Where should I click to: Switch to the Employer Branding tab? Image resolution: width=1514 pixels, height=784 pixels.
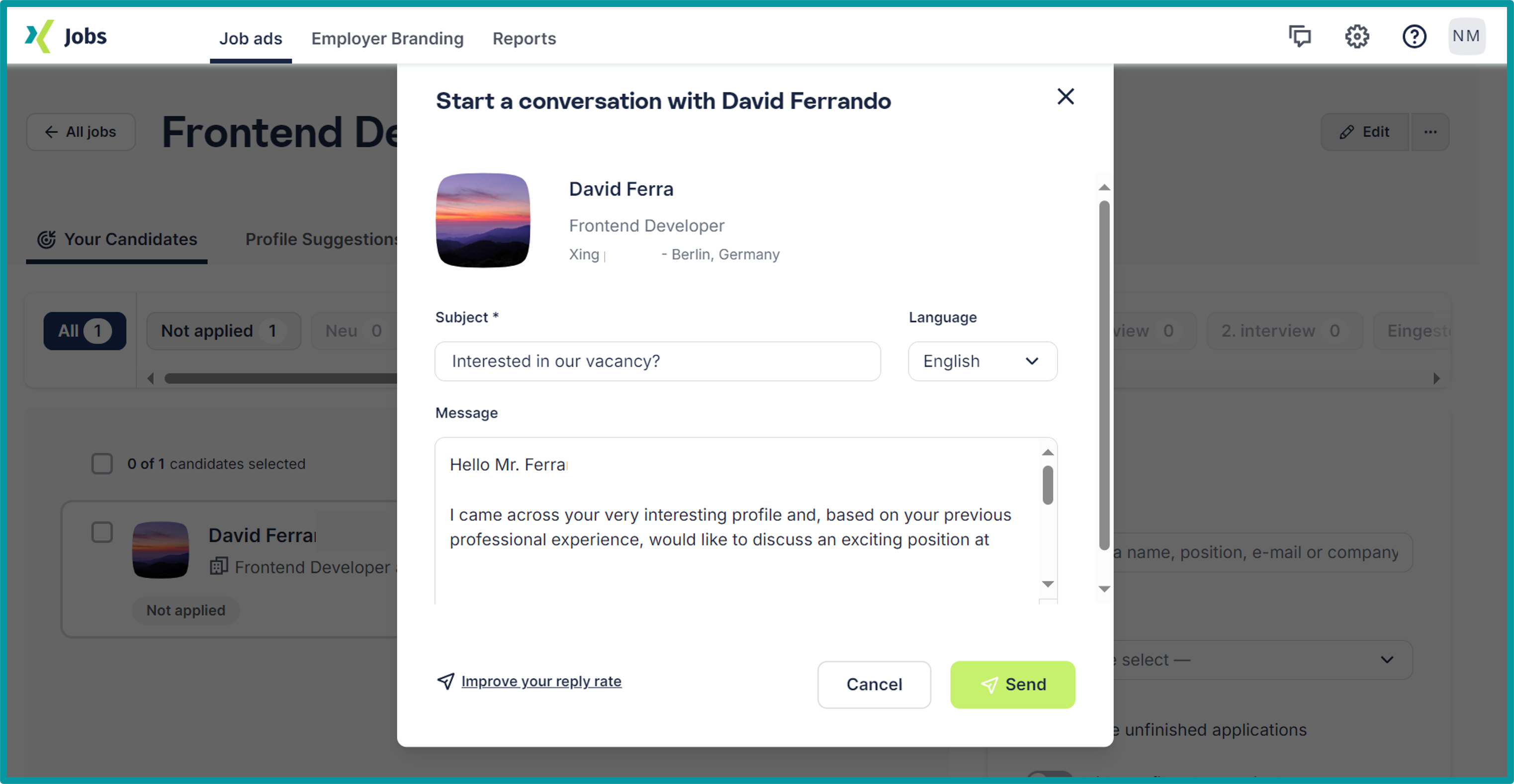(387, 39)
